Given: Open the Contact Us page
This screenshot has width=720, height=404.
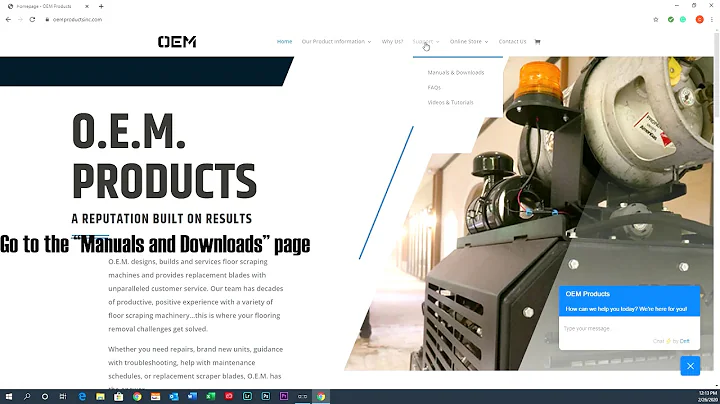Looking at the screenshot, I should click(x=512, y=41).
